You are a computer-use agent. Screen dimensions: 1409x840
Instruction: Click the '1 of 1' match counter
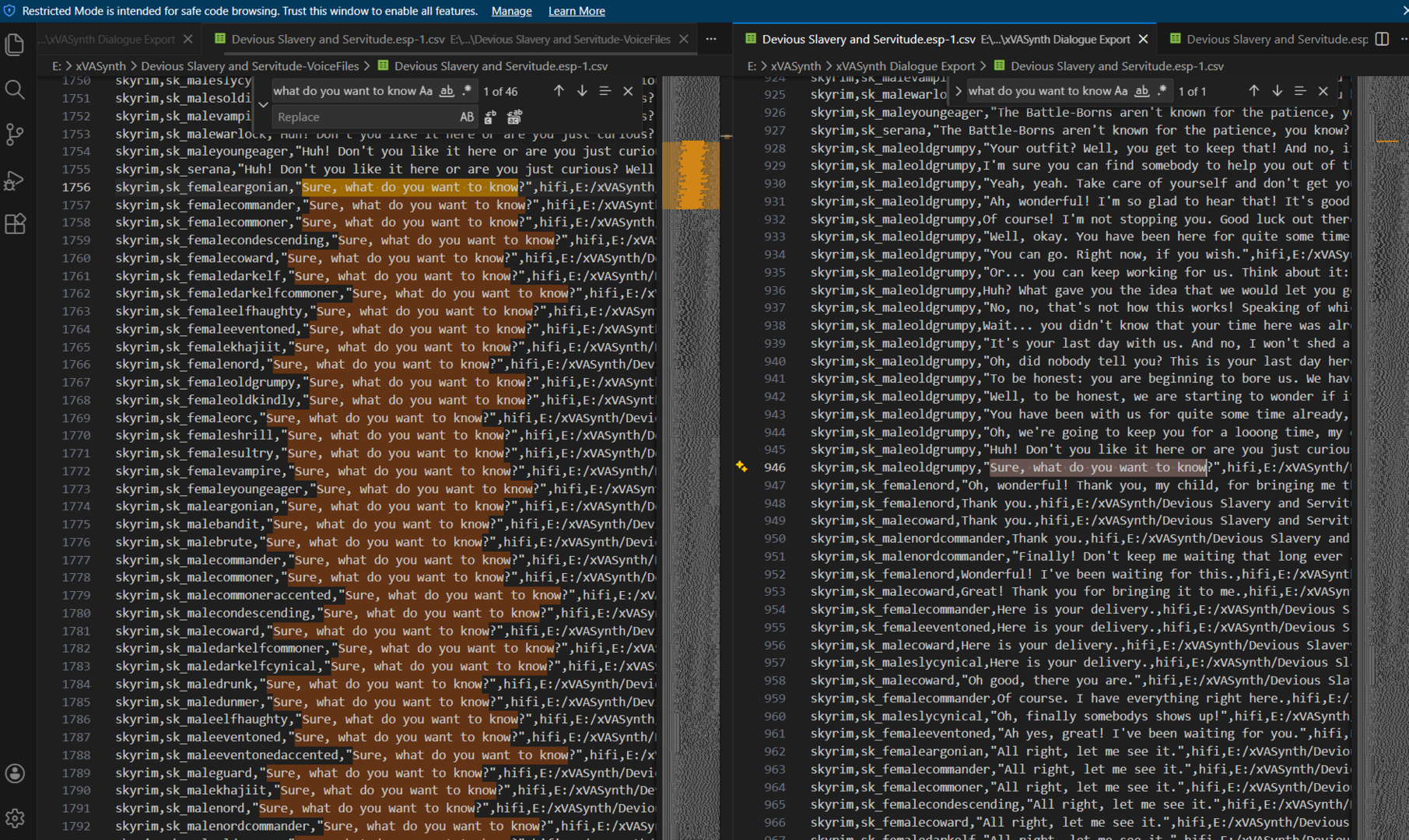pos(1192,91)
